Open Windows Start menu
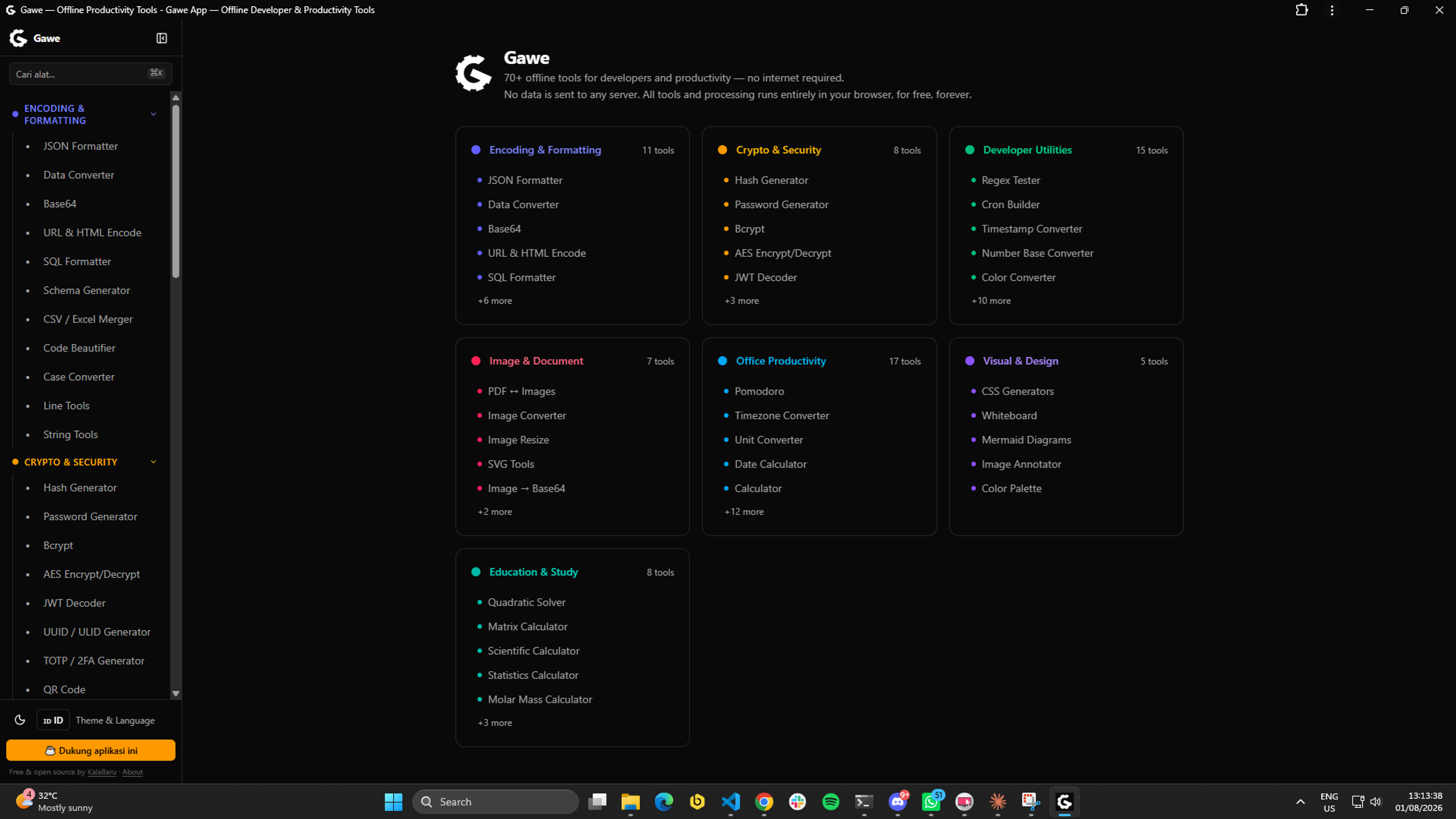Screen dimensions: 1456x819 pyautogui.click(x=394, y=802)
